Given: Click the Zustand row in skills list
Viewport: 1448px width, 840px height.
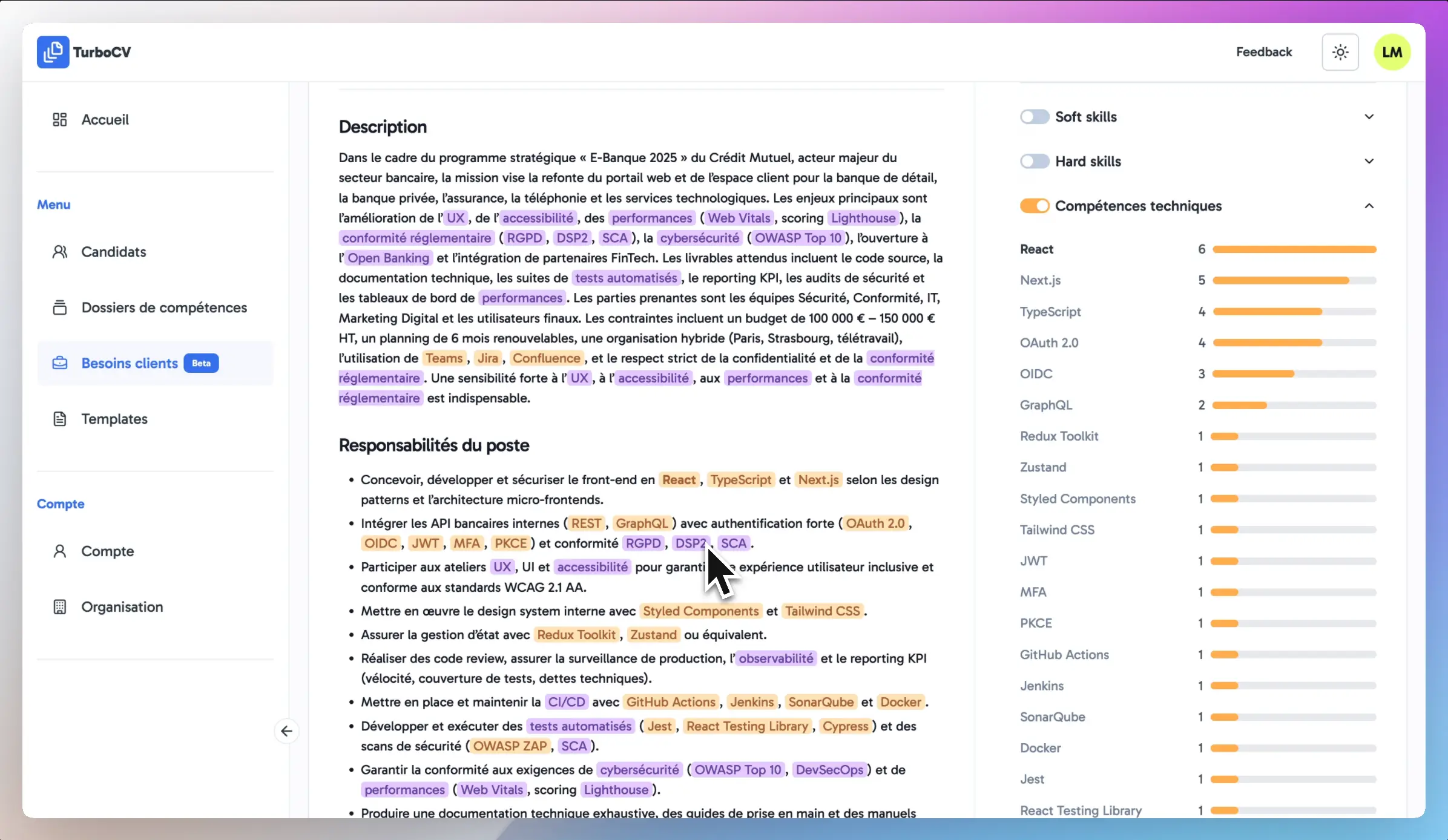Looking at the screenshot, I should pyautogui.click(x=1198, y=467).
